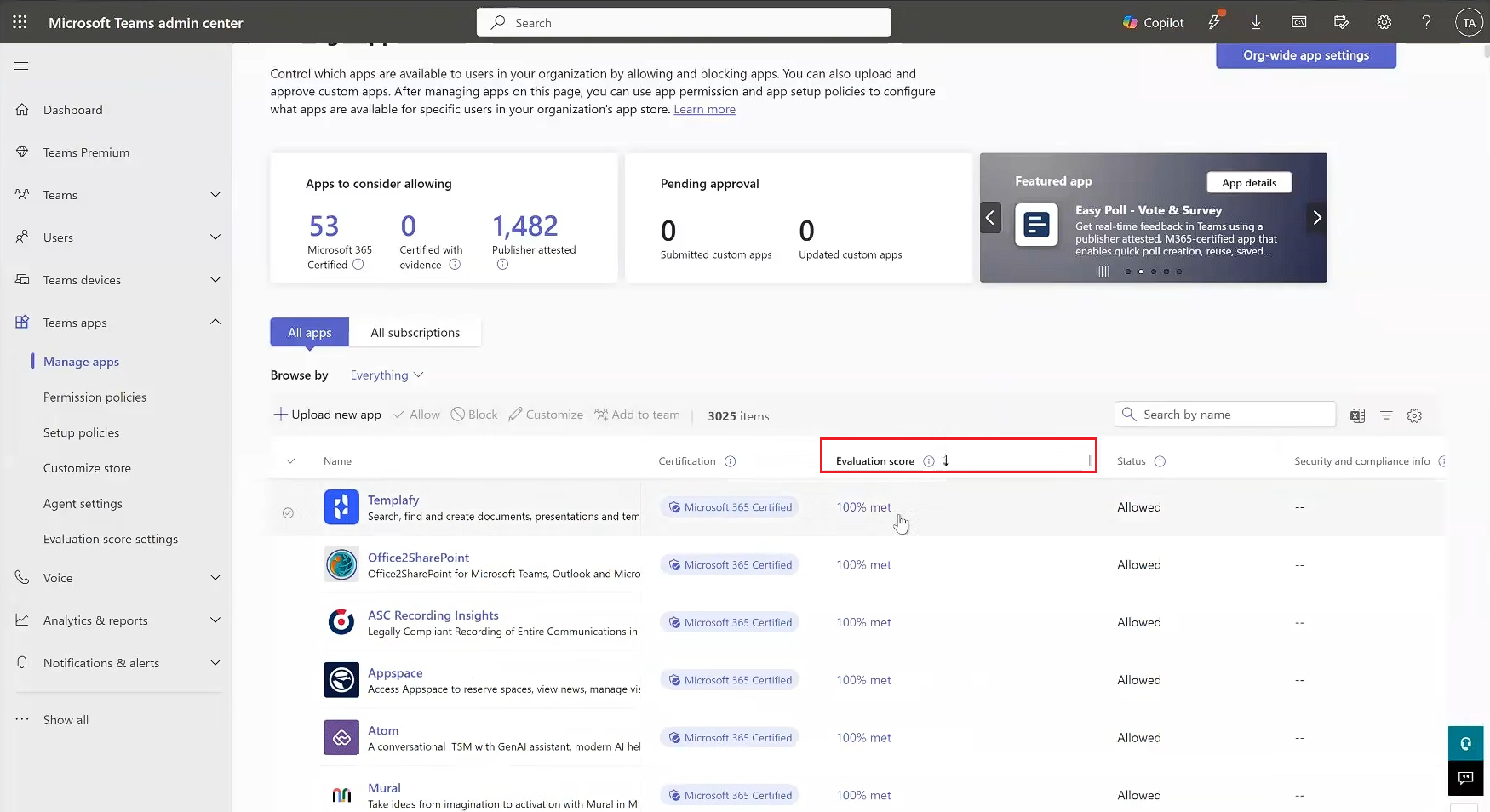Click the Search by name field

1225,415
